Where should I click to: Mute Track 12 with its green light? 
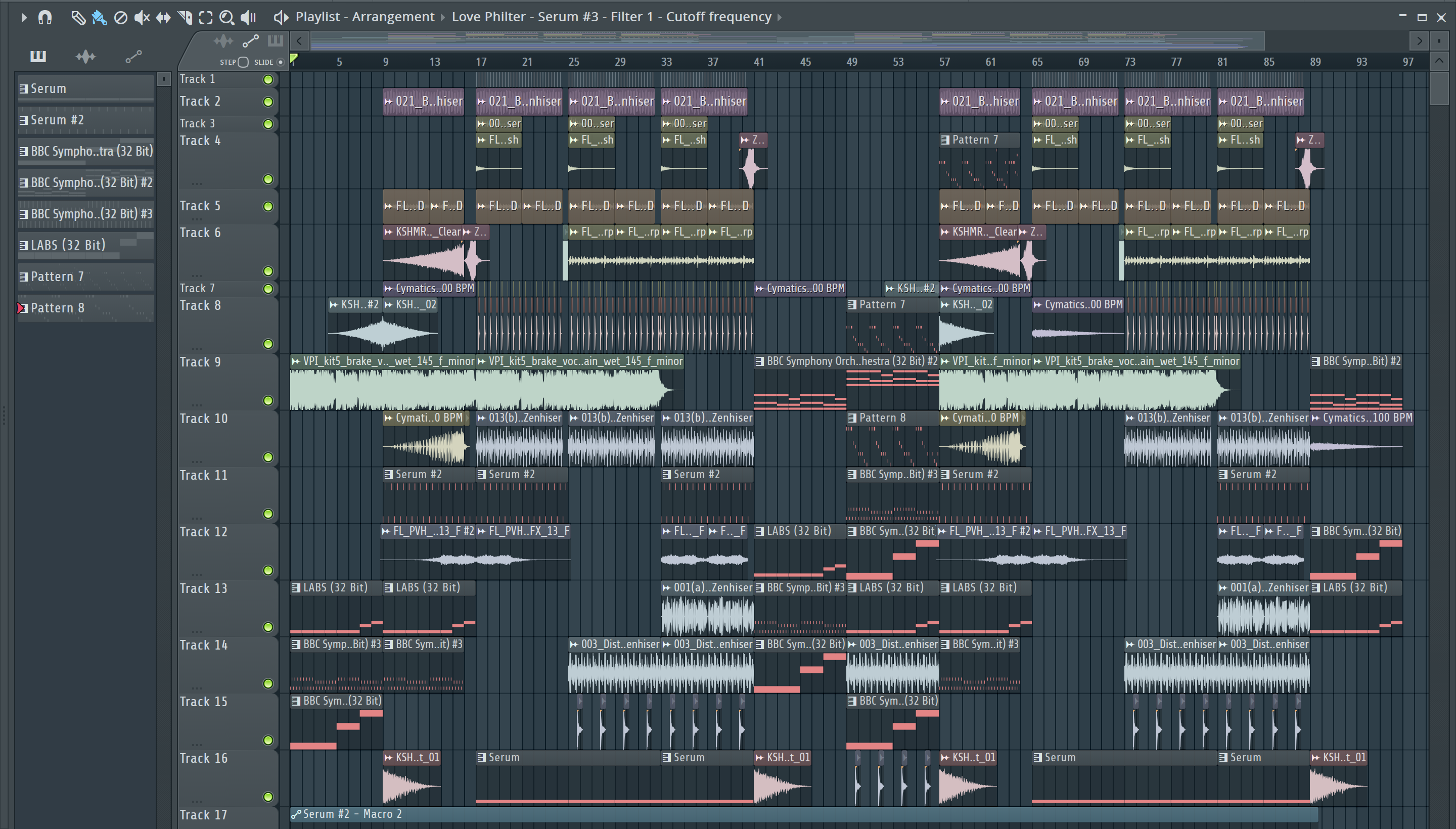point(267,571)
